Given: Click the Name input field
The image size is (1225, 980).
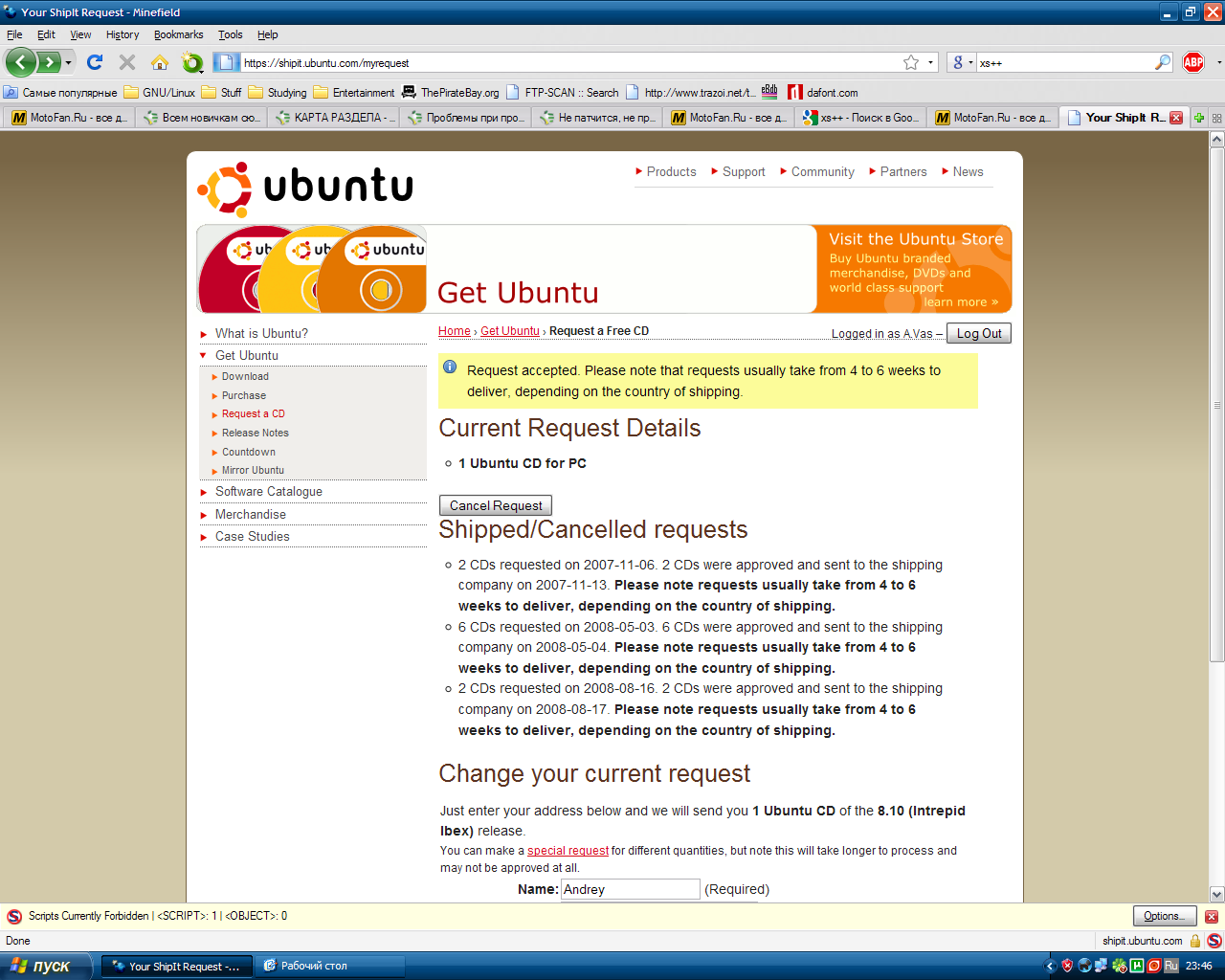Looking at the screenshot, I should (631, 889).
